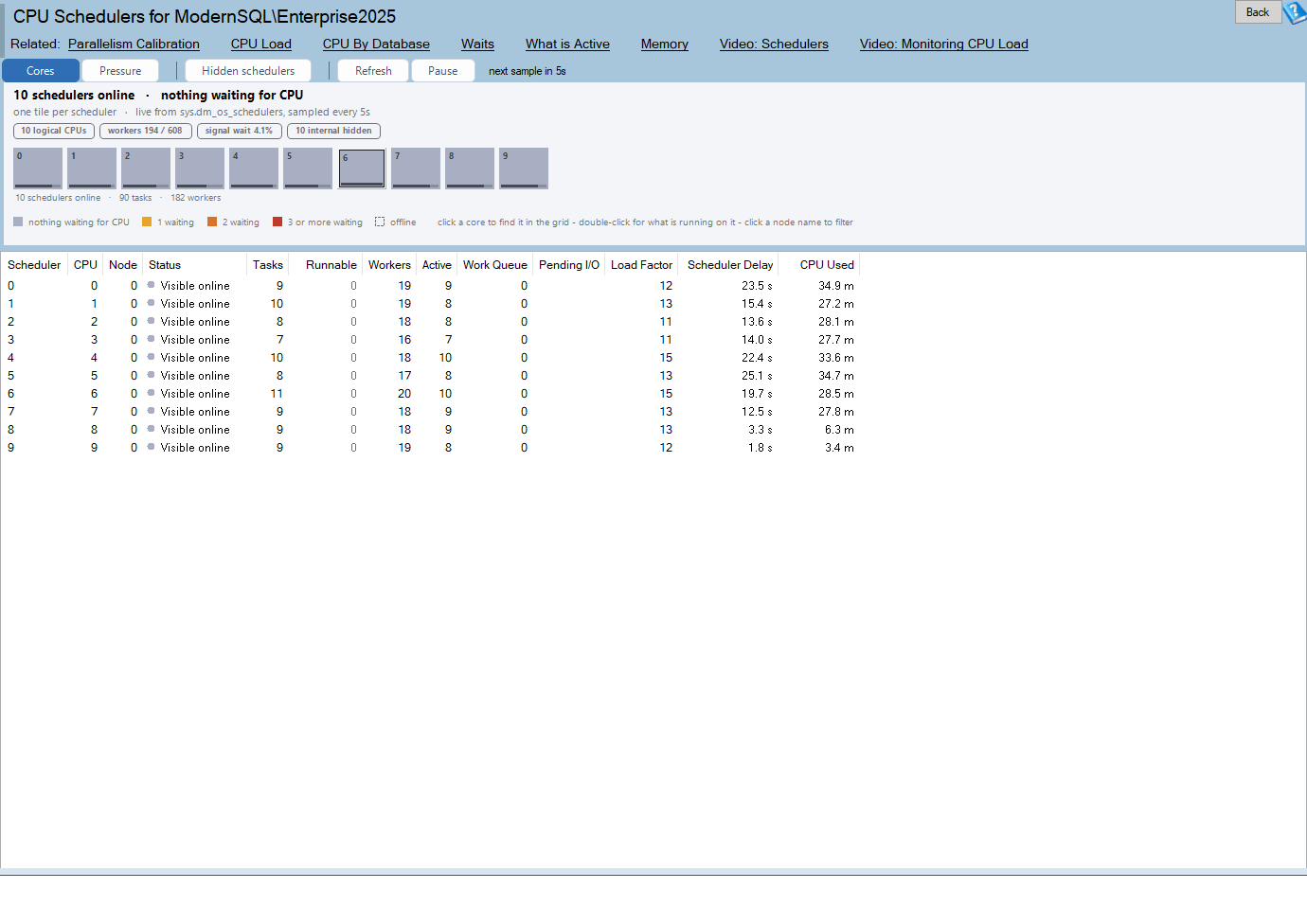
Task: Select the core tile numbered 2
Action: point(146,169)
